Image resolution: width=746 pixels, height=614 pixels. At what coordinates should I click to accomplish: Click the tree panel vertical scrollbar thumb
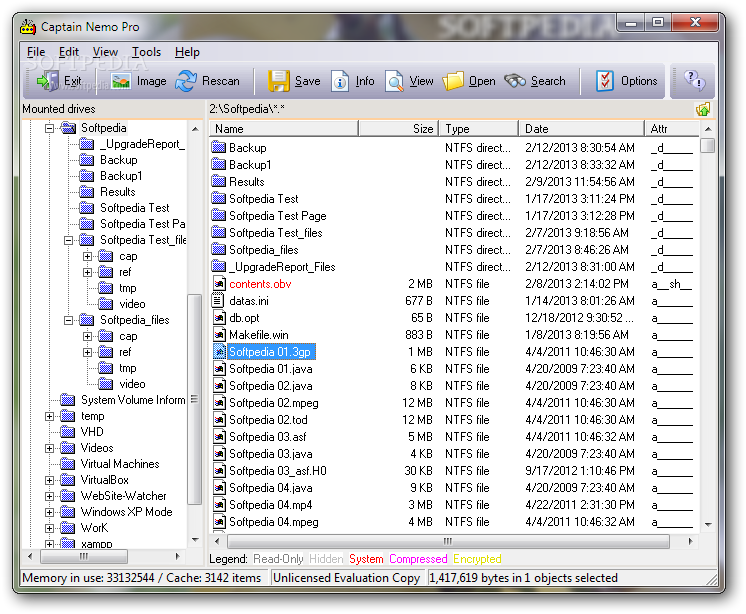pyautogui.click(x=194, y=399)
